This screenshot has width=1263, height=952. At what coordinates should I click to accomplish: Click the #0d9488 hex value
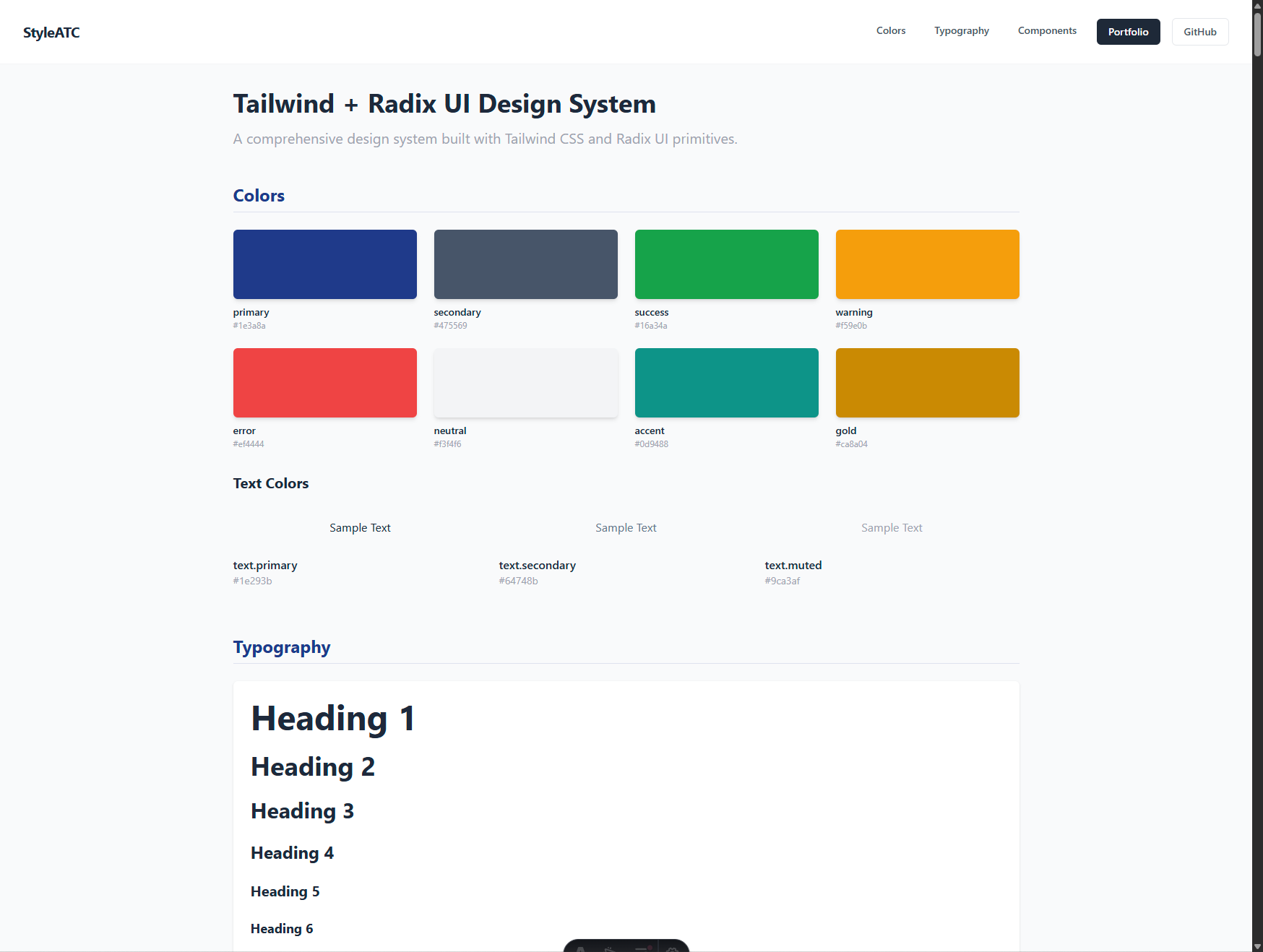(x=651, y=444)
